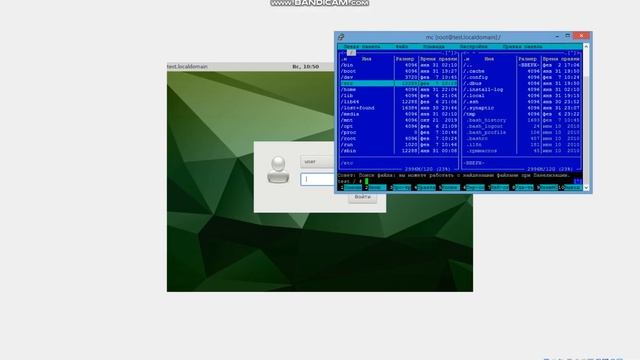Click the 3 Просмотр function key button
The width and height of the screenshot is (640, 360).
[x=400, y=187]
